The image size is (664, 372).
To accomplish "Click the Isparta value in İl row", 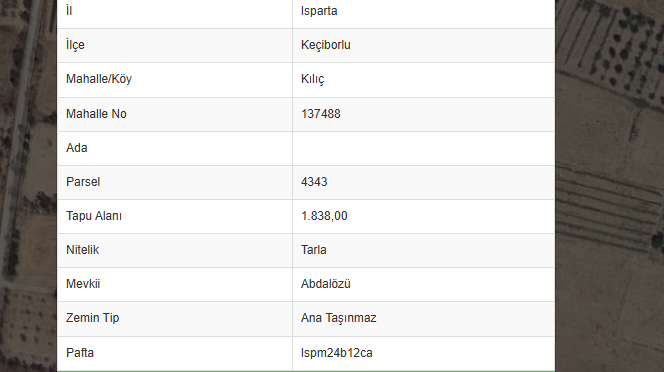I will point(319,11).
